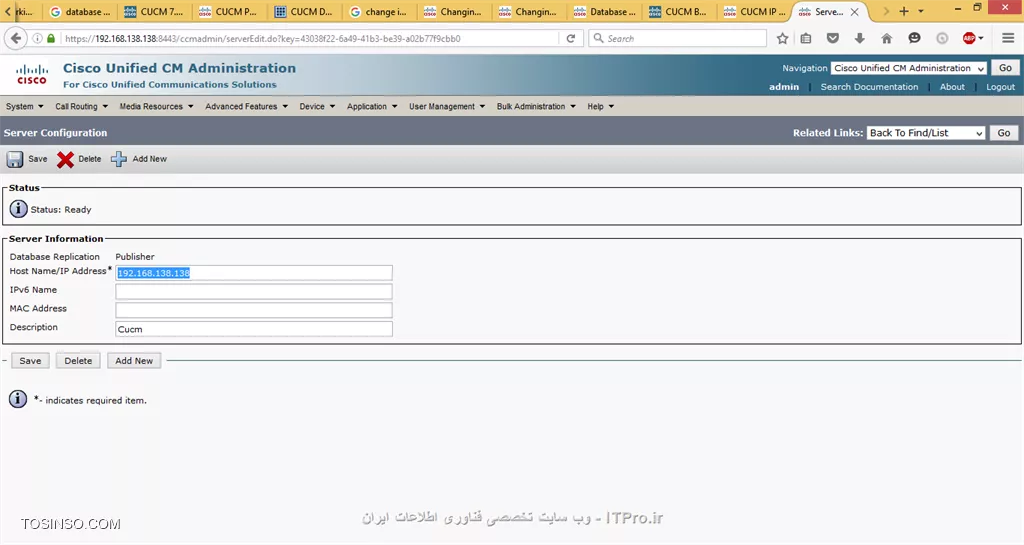This screenshot has width=1024, height=545.
Task: Reload the page with the refresh icon
Action: click(571, 39)
